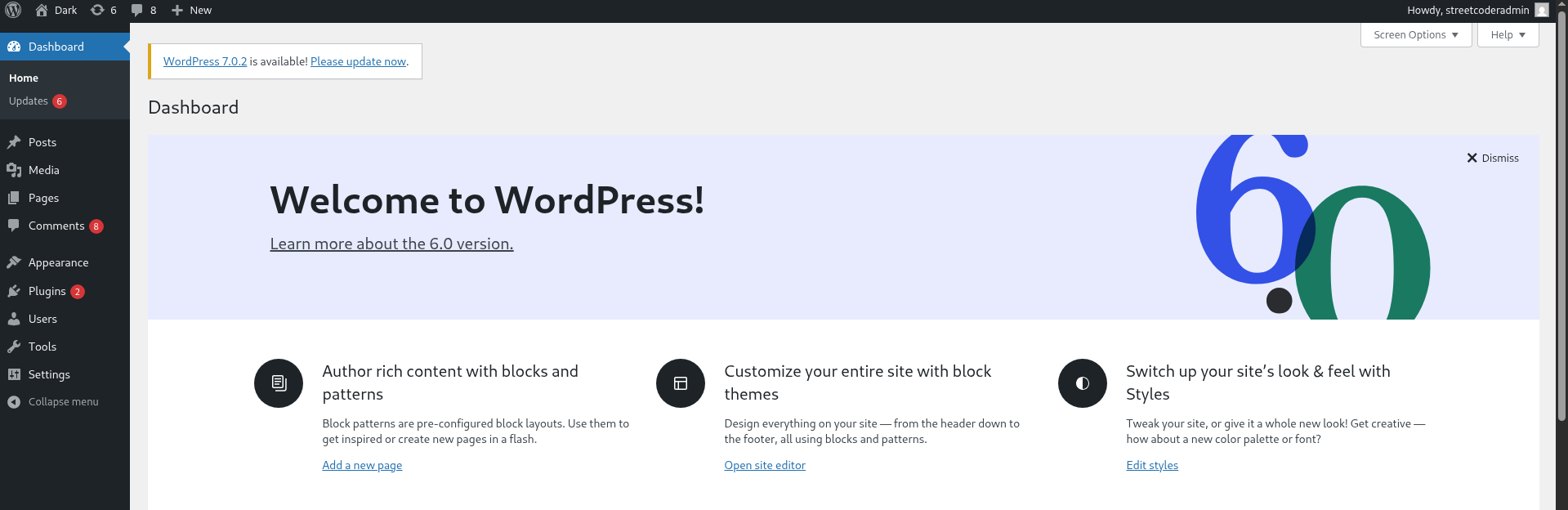Click the Please update now link

[358, 61]
